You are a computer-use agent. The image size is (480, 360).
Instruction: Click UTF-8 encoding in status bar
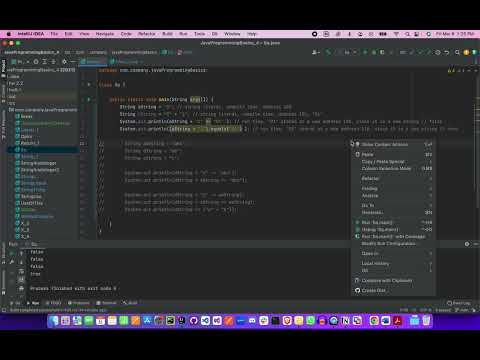[x=426, y=310]
